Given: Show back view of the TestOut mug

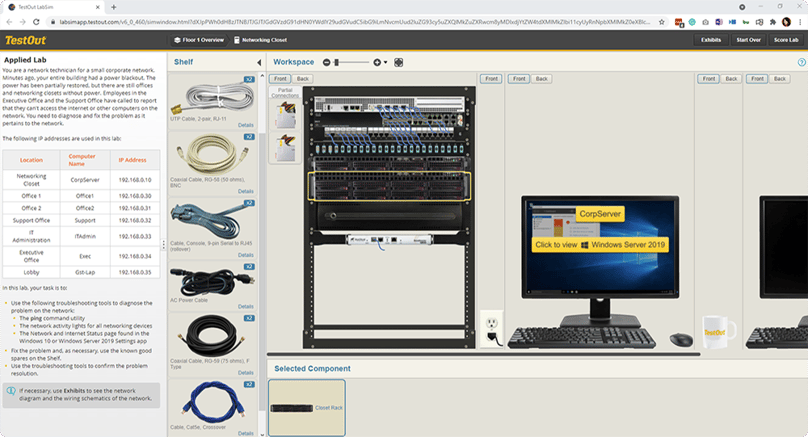Looking at the screenshot, I should [731, 79].
